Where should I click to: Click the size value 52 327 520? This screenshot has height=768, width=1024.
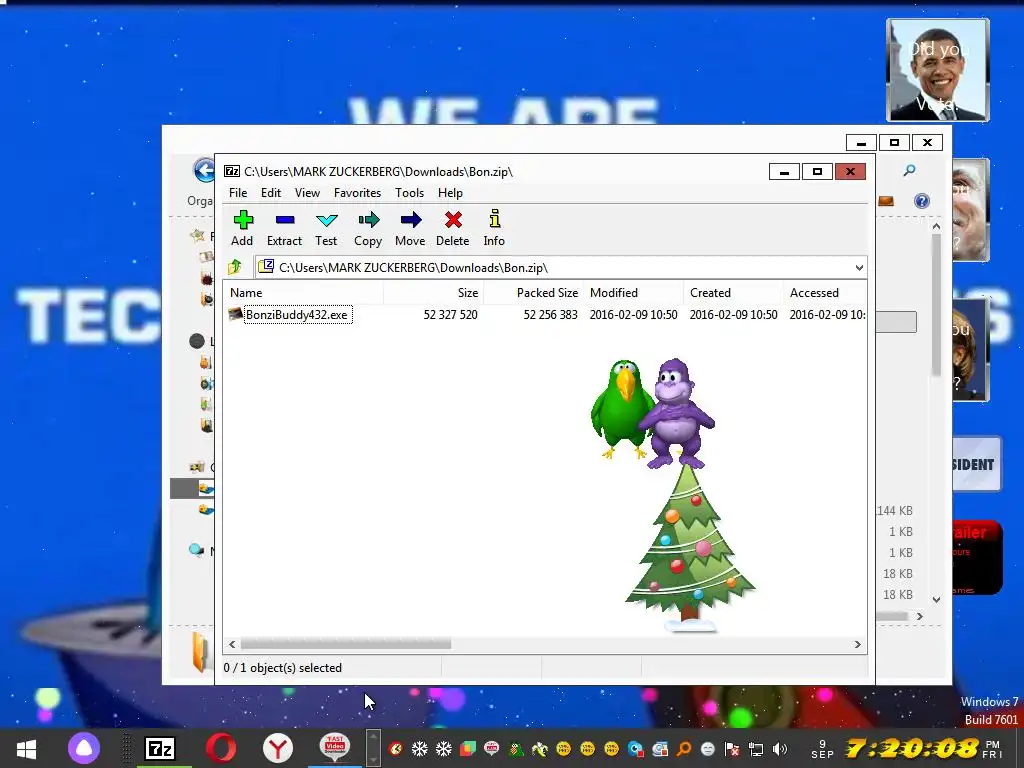click(450, 315)
